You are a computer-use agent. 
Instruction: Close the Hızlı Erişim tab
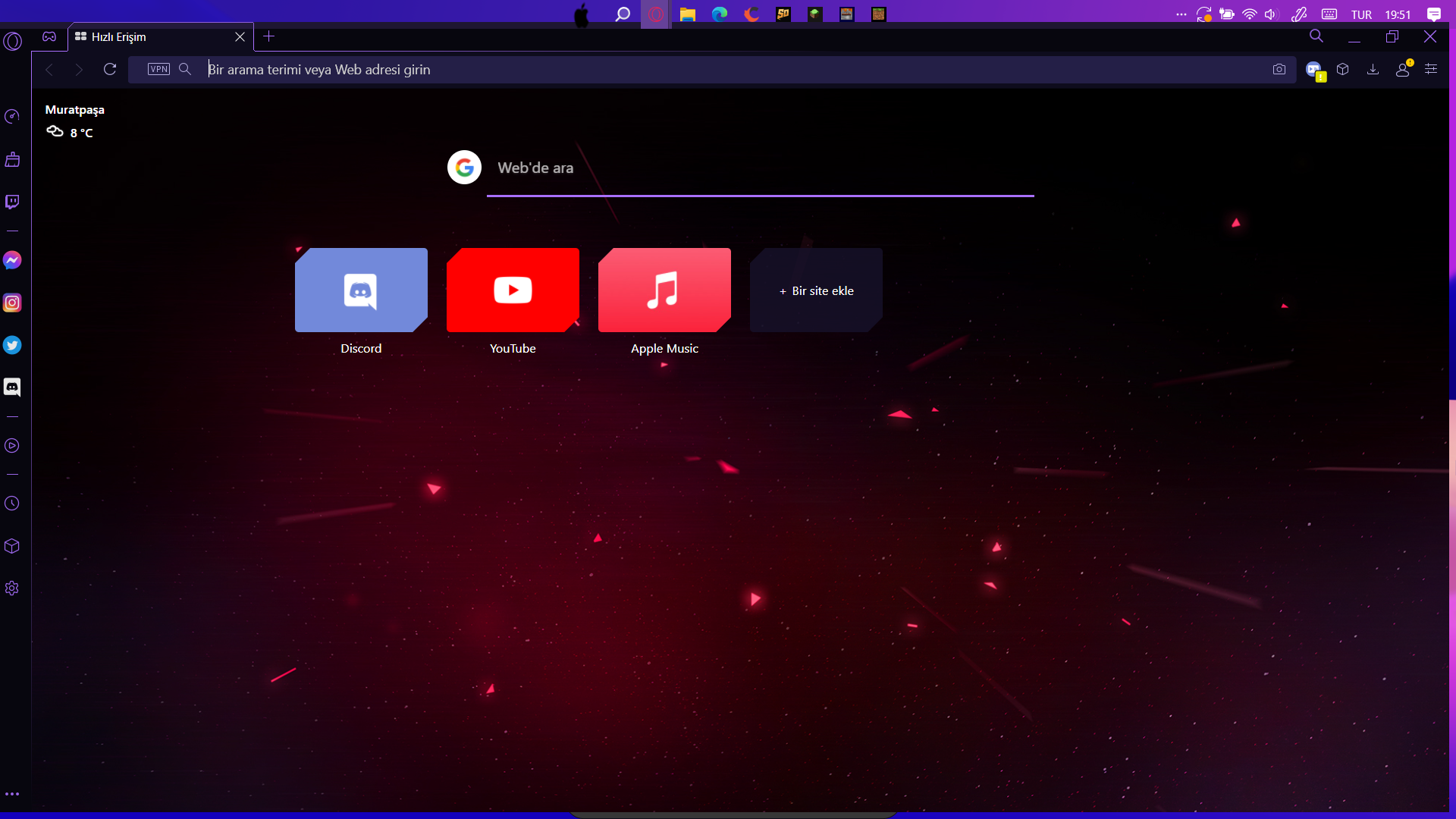240,36
